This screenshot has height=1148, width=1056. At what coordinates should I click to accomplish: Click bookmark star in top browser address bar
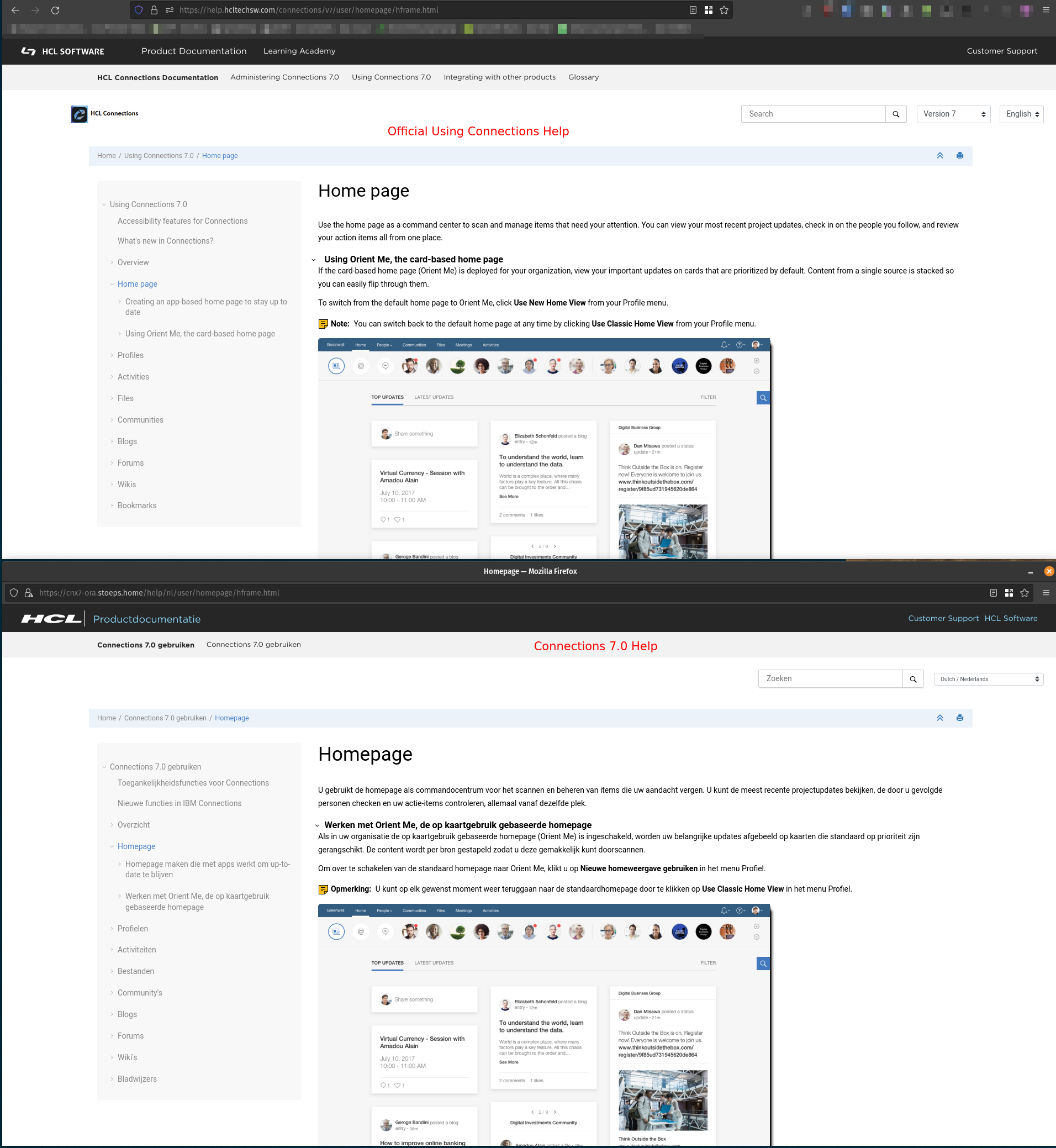pyautogui.click(x=724, y=10)
